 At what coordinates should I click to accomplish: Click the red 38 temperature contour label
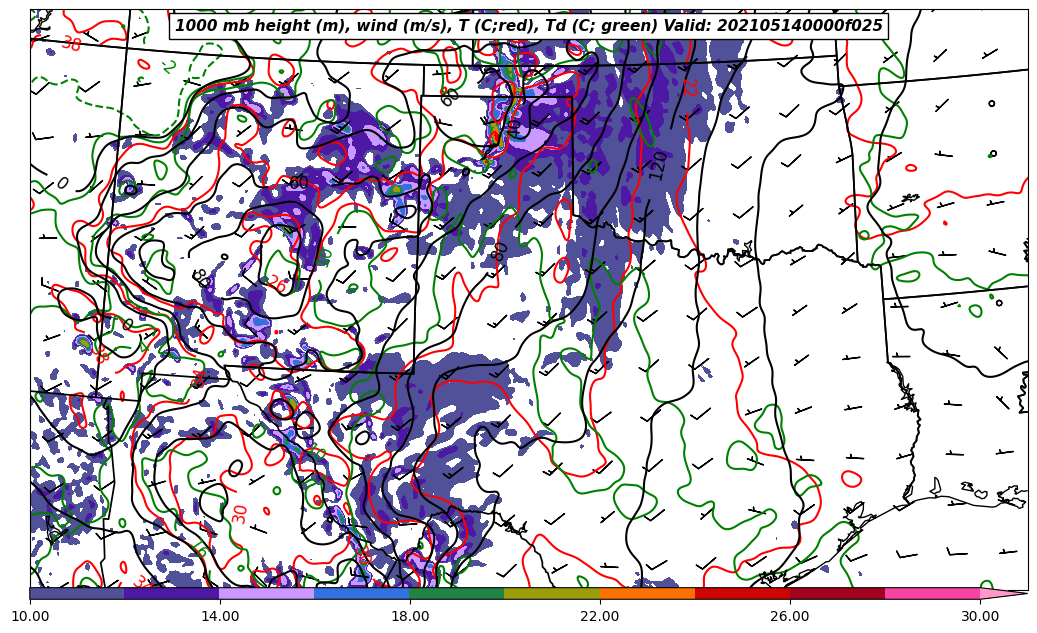click(71, 44)
